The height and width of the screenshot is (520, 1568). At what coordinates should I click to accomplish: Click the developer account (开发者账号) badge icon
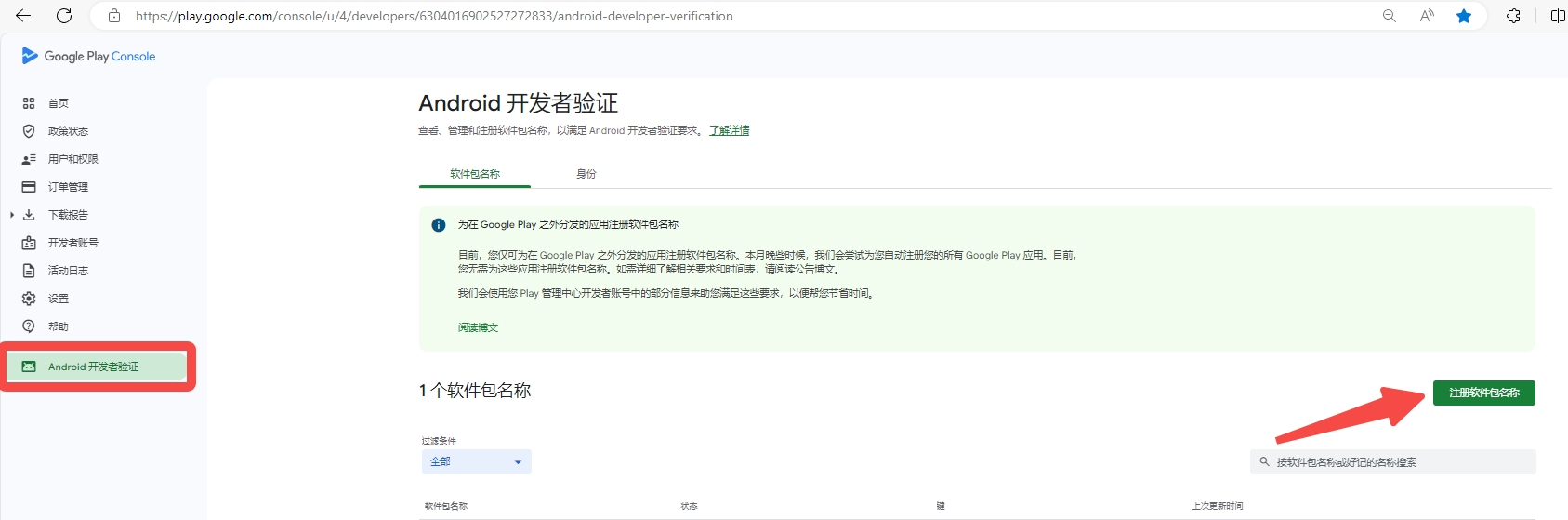(x=29, y=243)
